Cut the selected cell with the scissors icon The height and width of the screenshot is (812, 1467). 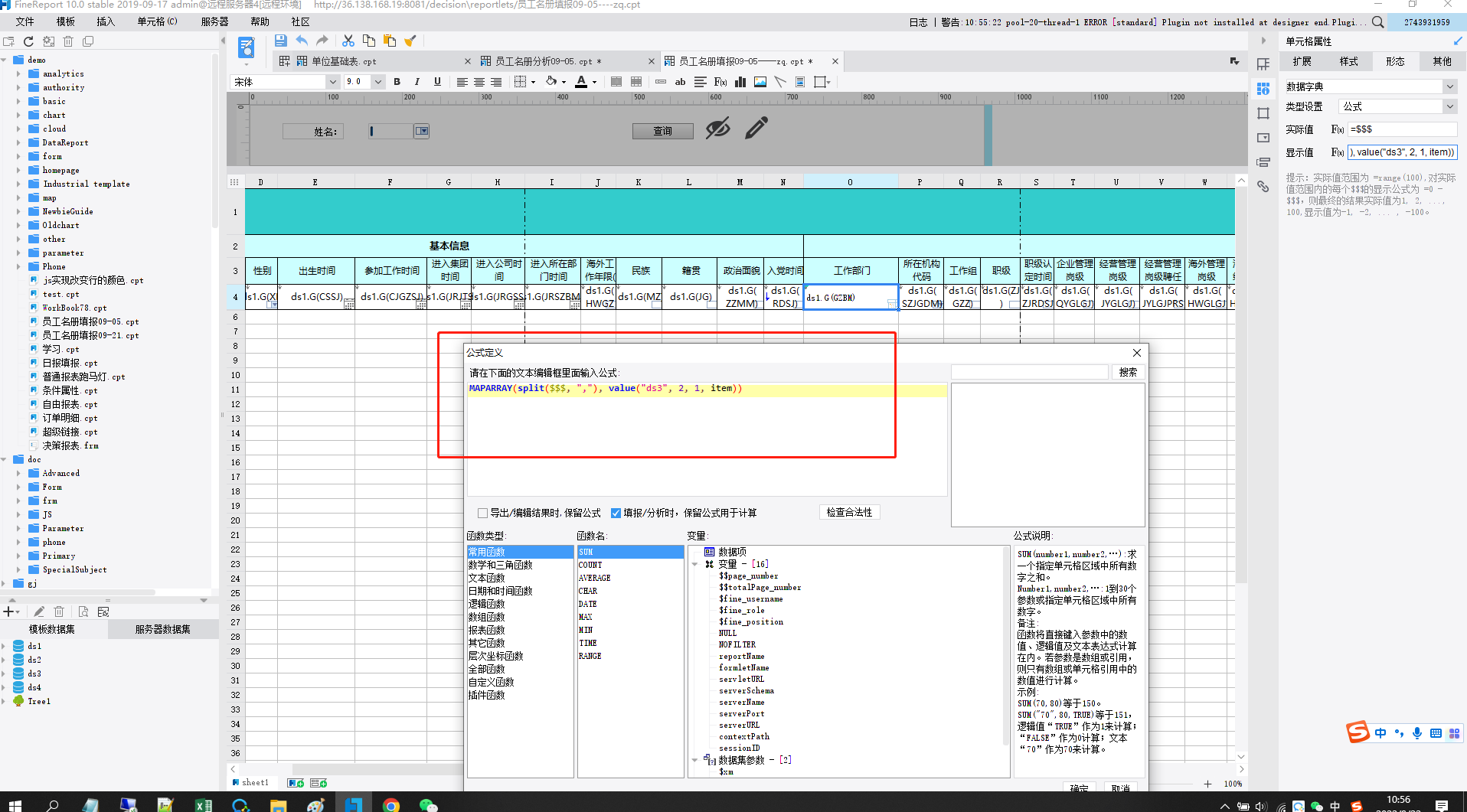[x=348, y=41]
